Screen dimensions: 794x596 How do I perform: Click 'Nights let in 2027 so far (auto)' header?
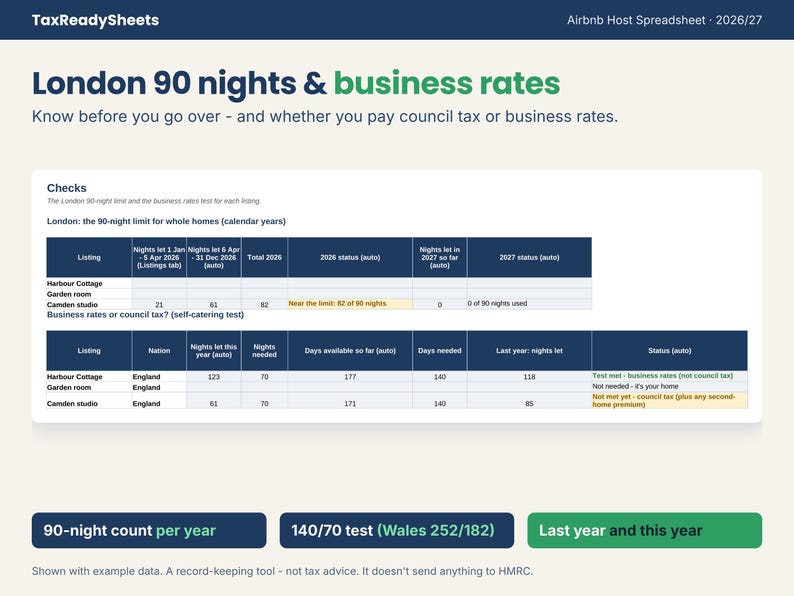(440, 257)
